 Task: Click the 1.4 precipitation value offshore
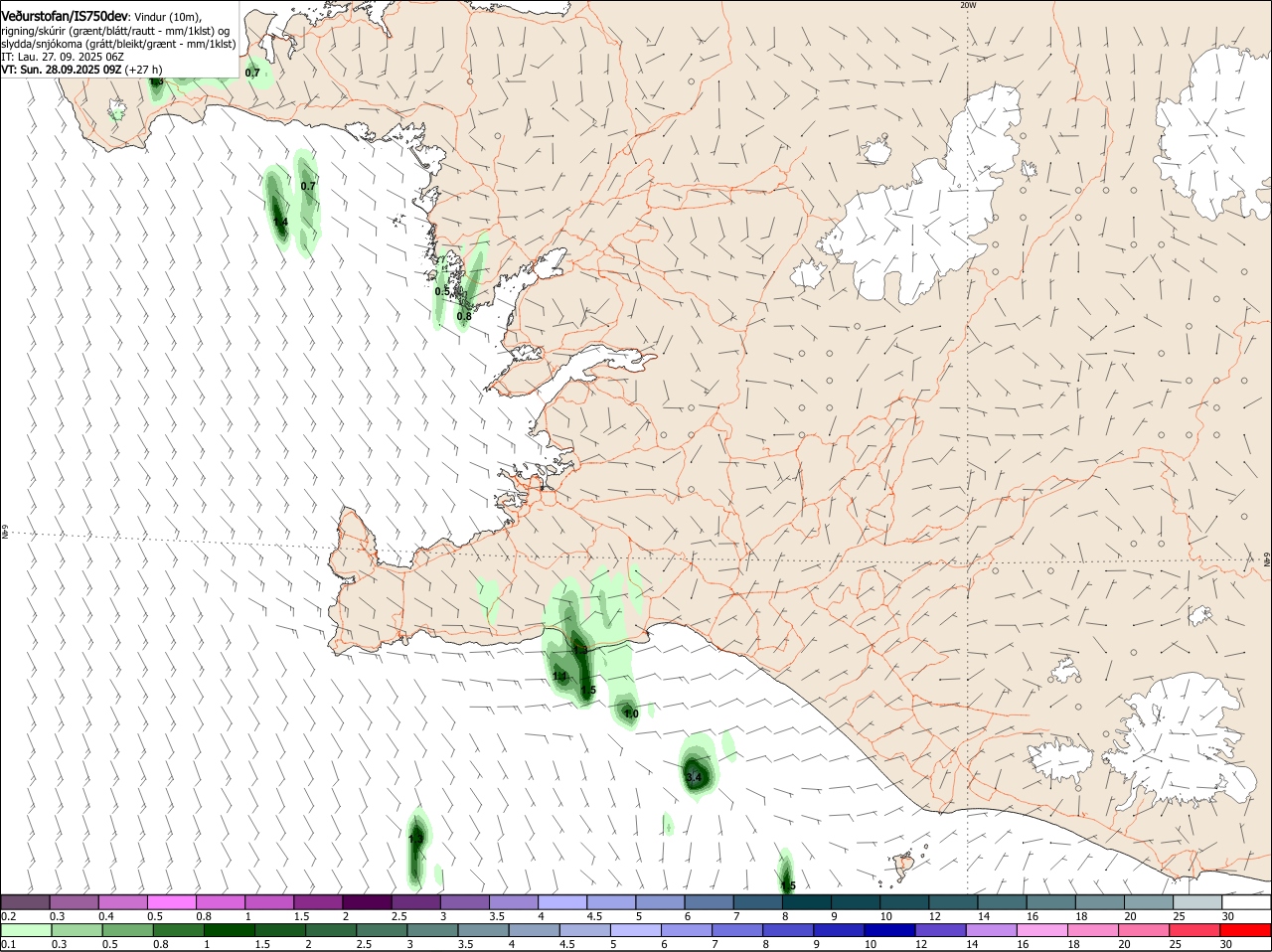point(280,222)
